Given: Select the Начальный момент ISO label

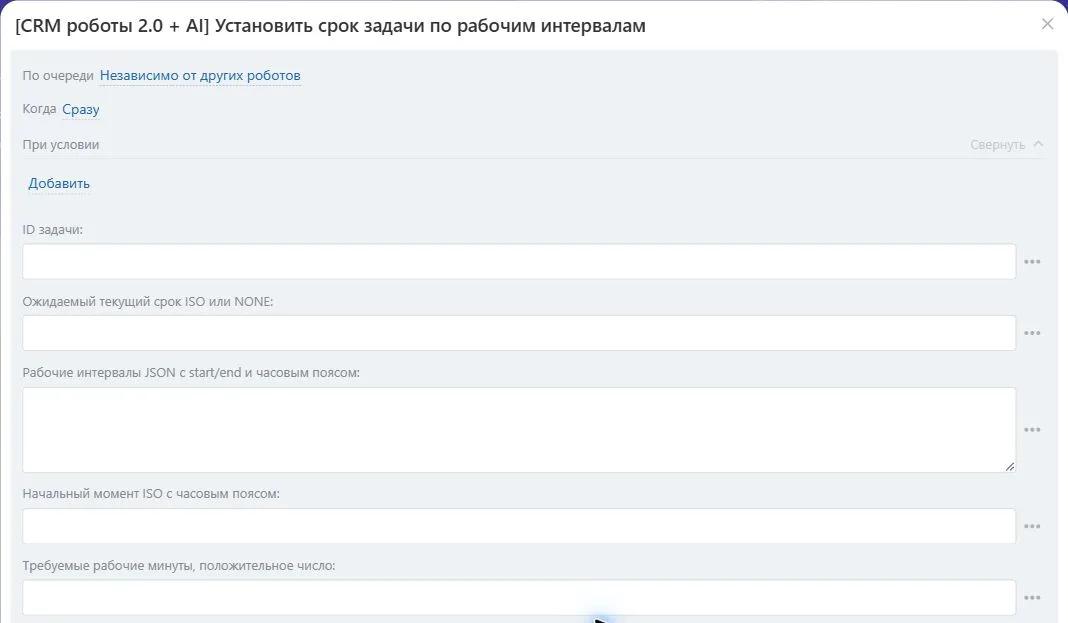Looking at the screenshot, I should (151, 494).
